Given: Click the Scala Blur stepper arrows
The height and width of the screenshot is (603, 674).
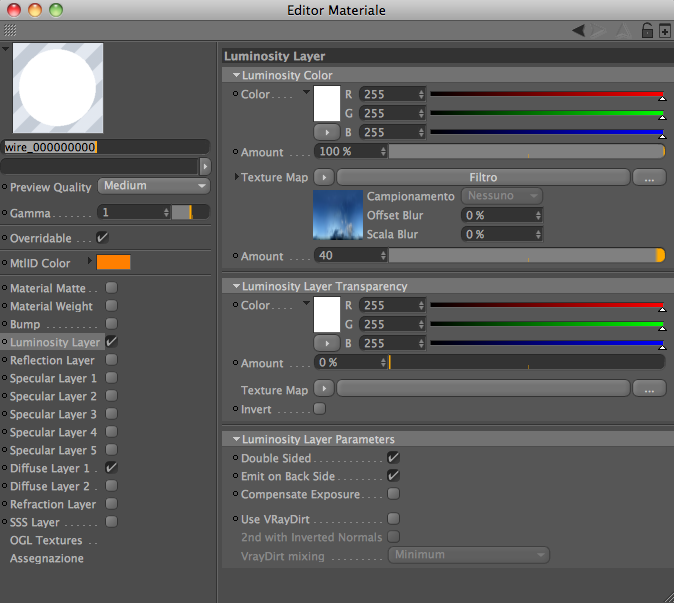Looking at the screenshot, I should tap(538, 234).
